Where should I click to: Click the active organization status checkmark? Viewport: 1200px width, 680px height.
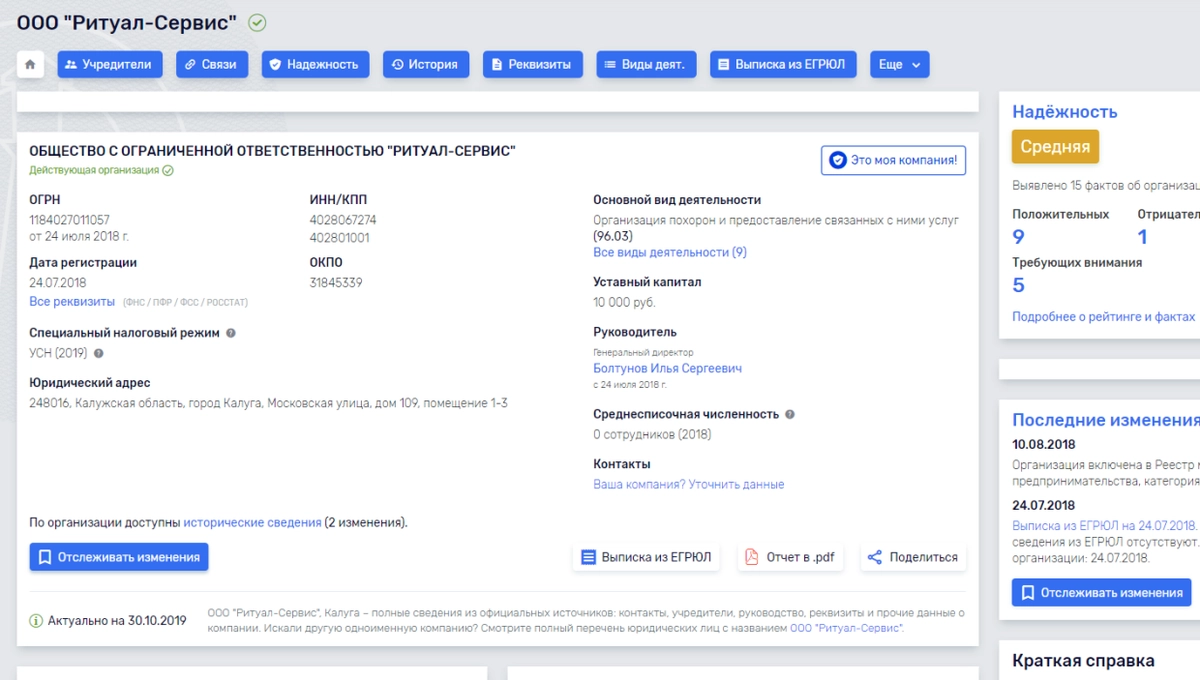[168, 171]
